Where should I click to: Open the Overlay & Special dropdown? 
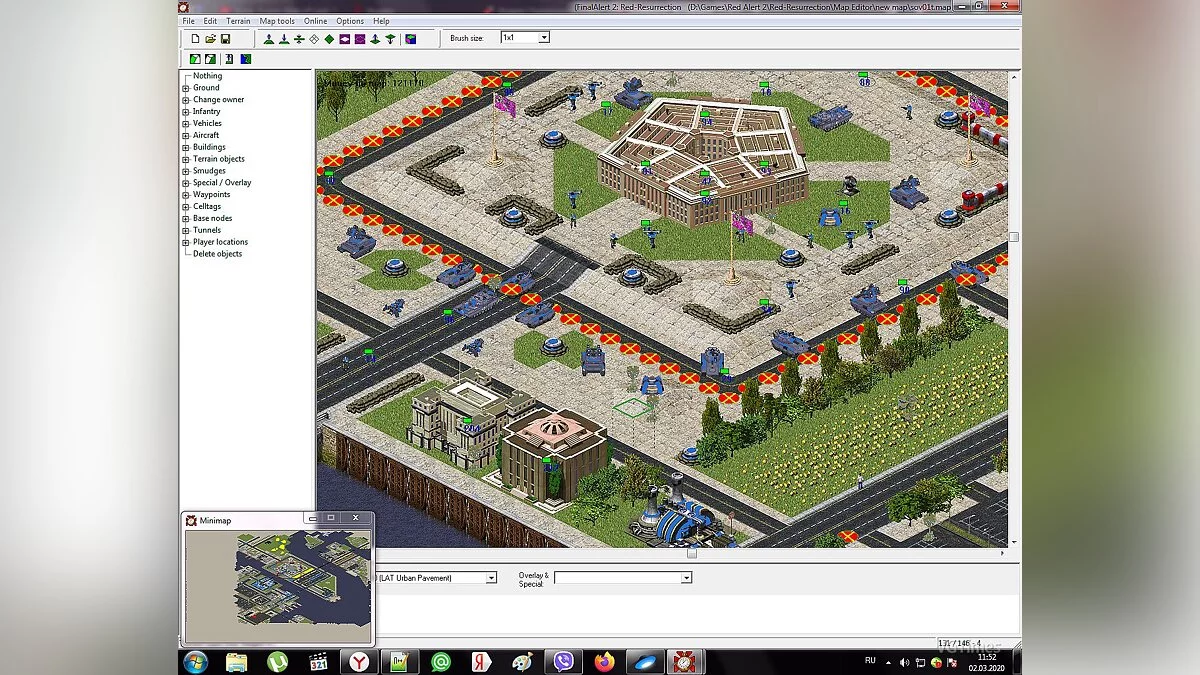click(x=686, y=577)
